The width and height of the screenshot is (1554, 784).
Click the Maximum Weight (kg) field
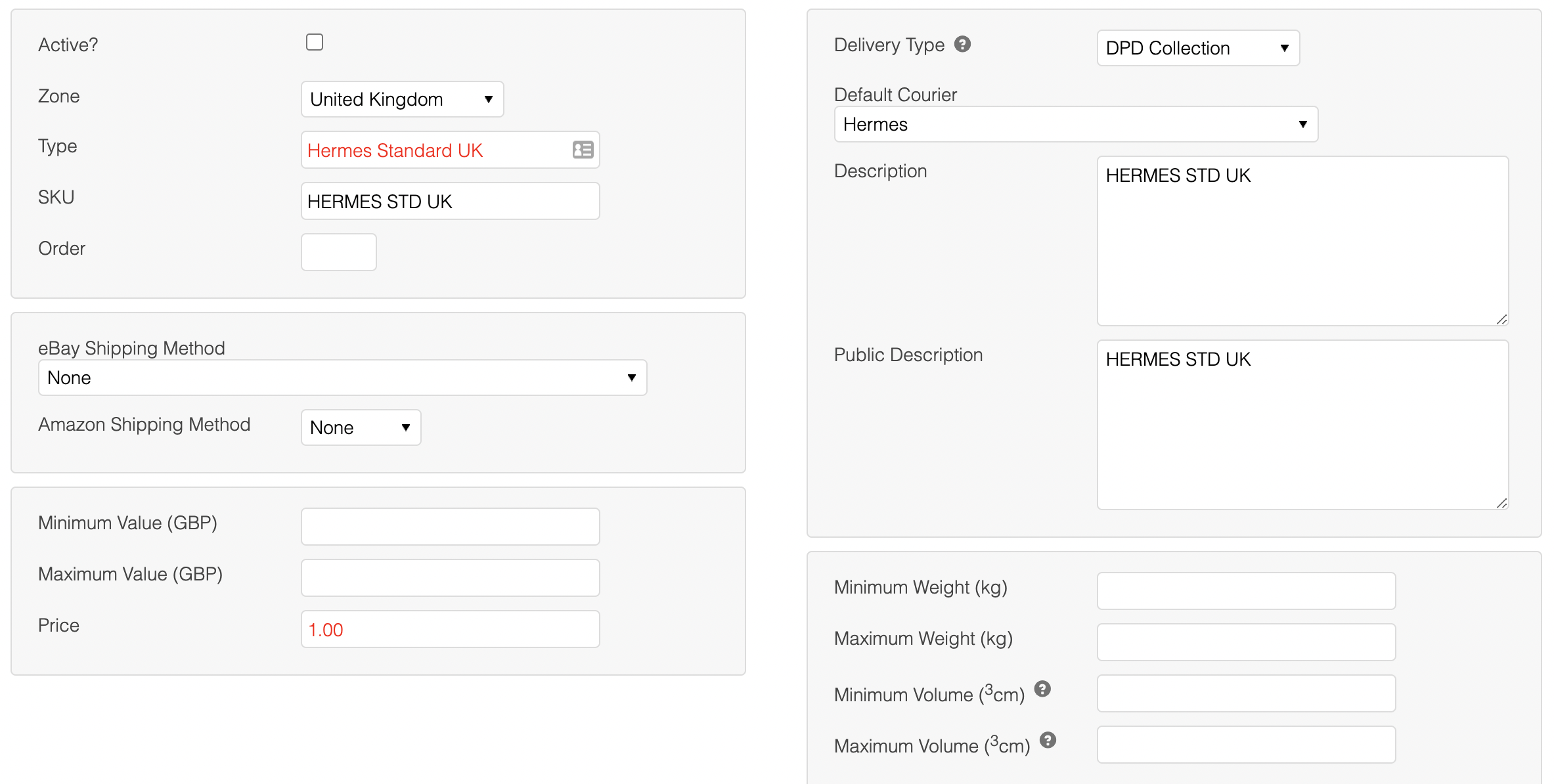click(x=1245, y=642)
